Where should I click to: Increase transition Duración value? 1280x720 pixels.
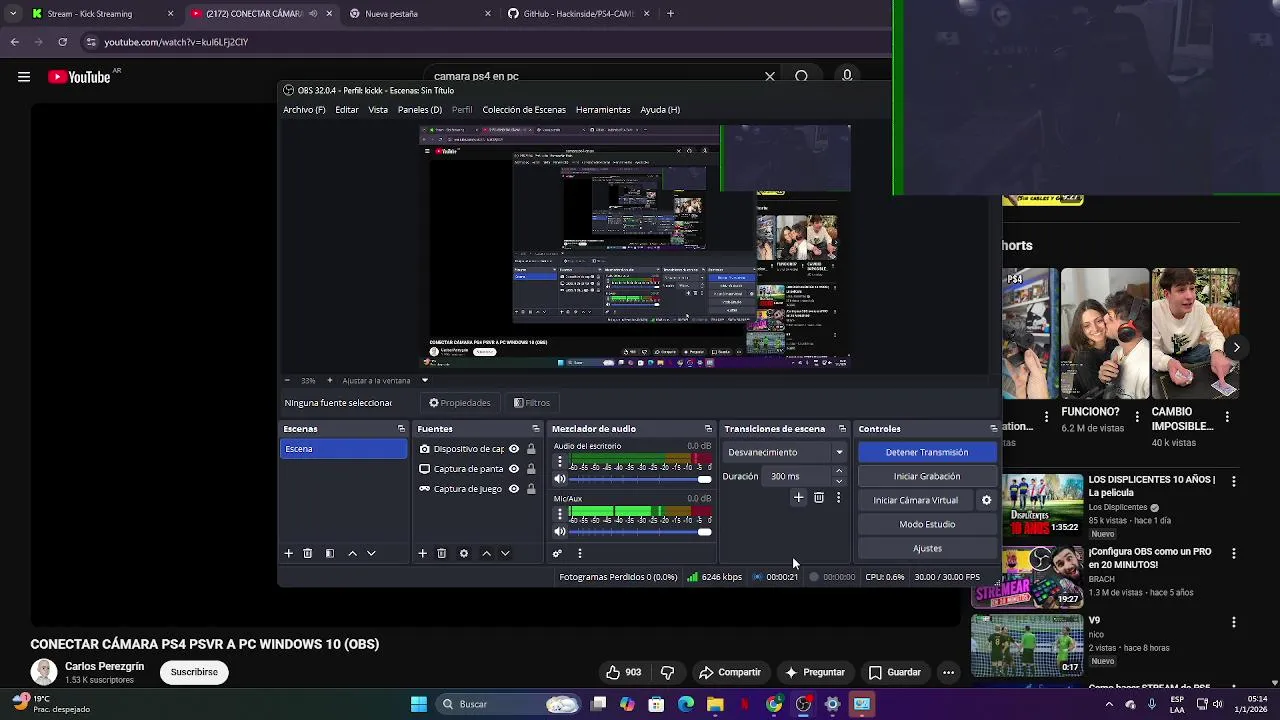(838, 471)
